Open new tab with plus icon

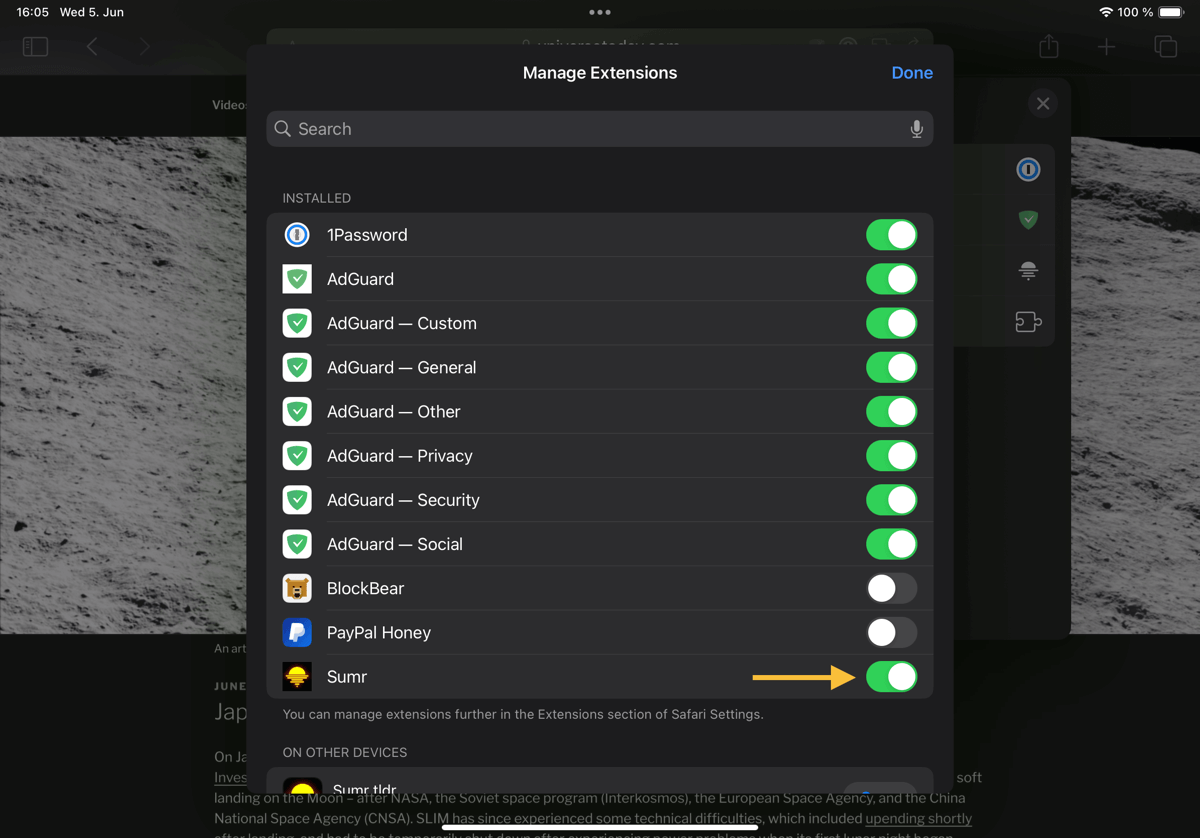pyautogui.click(x=1106, y=46)
